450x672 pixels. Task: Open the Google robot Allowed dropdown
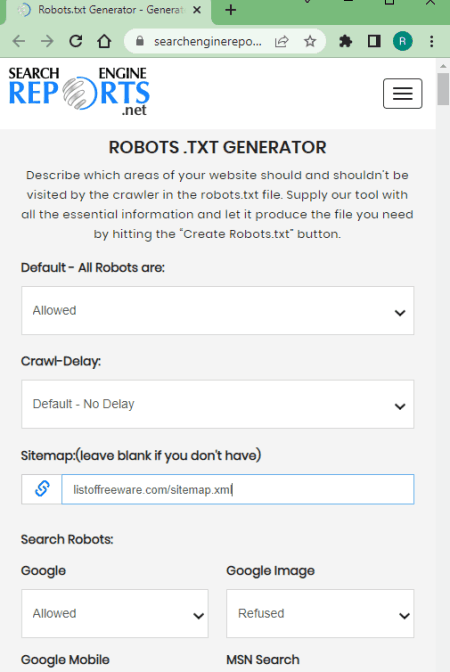115,614
